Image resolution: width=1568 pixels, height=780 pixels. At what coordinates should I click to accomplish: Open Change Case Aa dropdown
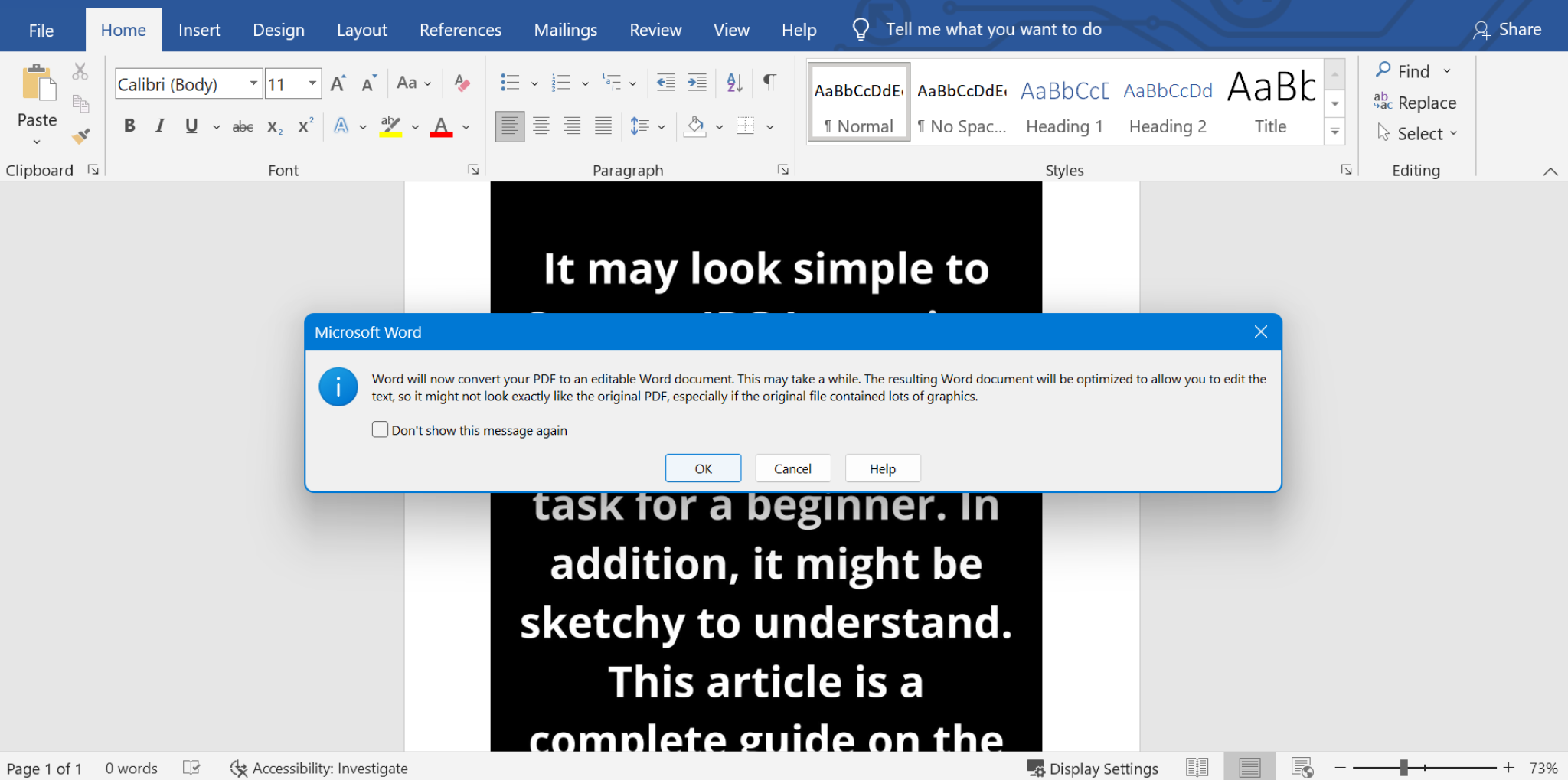click(414, 83)
